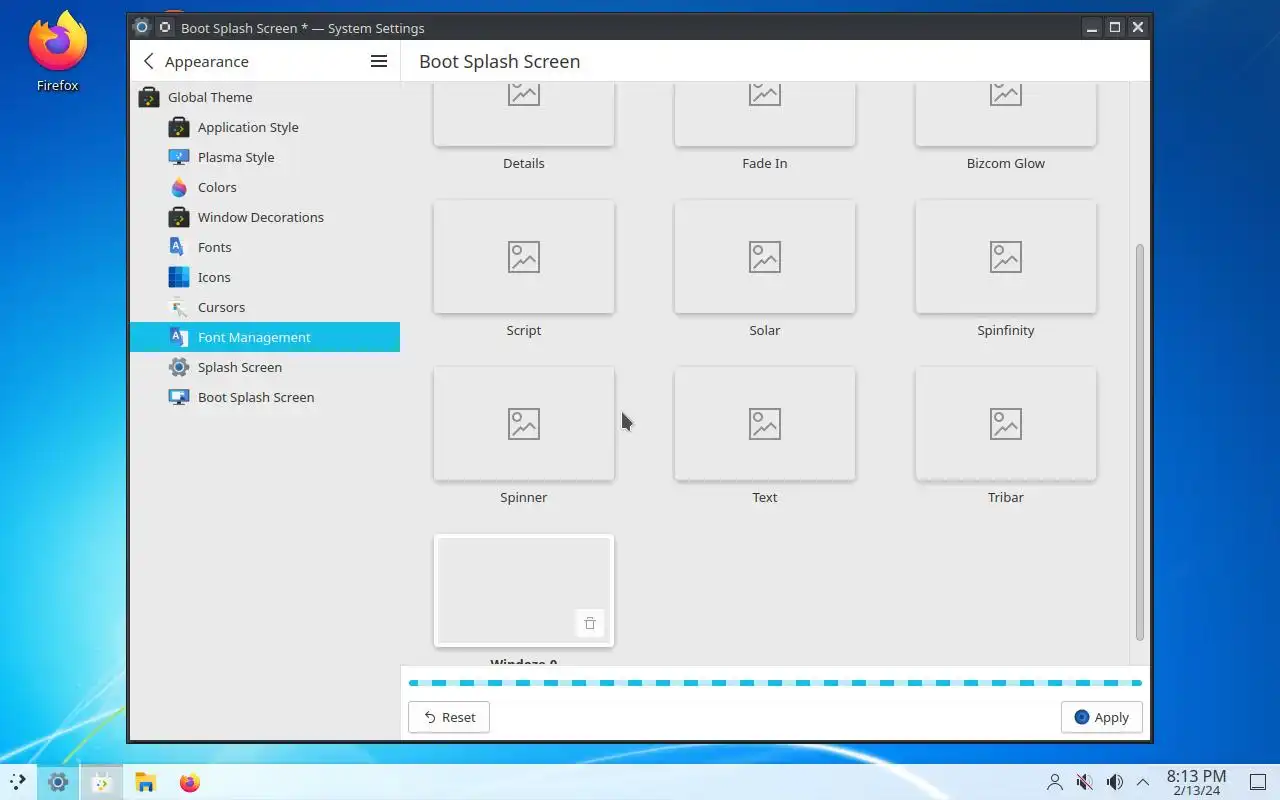
Task: Click the Font Management icon
Action: click(179, 337)
